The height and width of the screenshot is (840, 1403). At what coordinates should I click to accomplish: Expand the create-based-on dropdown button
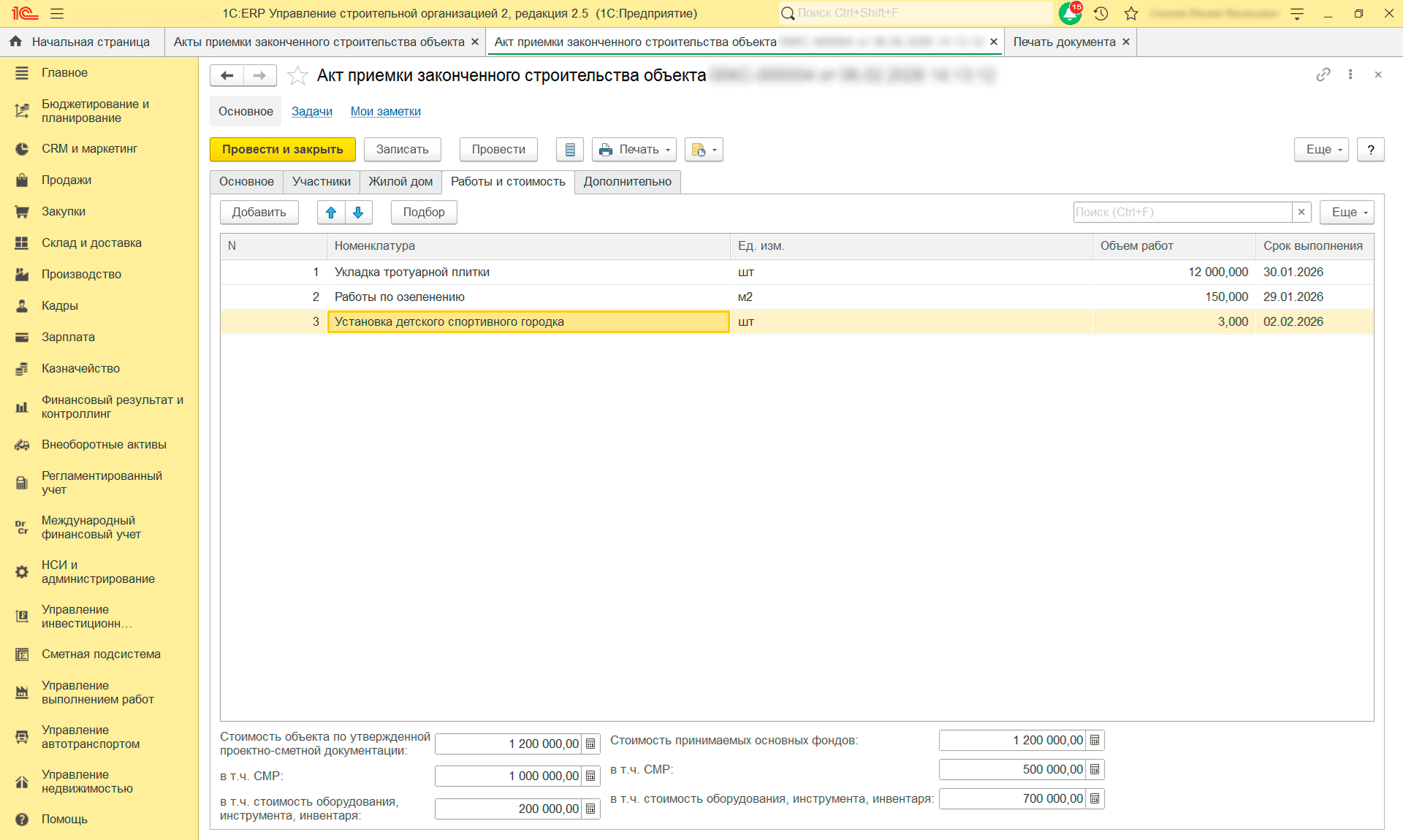(x=704, y=149)
